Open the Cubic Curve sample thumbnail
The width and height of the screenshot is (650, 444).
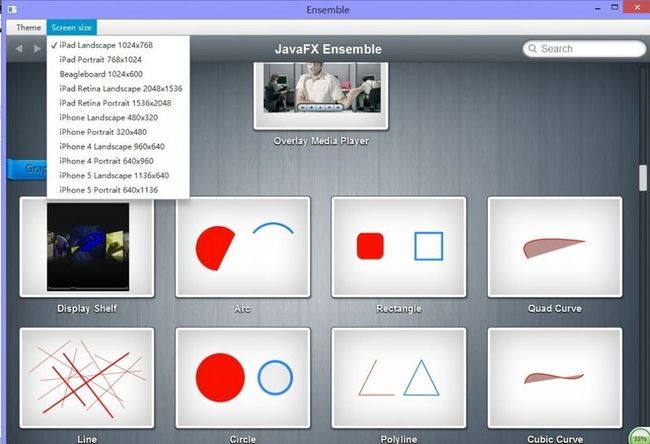[x=555, y=378]
